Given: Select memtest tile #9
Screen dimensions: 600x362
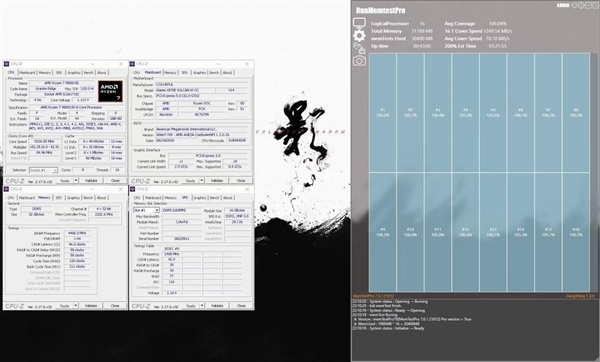Looking at the screenshot, I should point(383,232).
